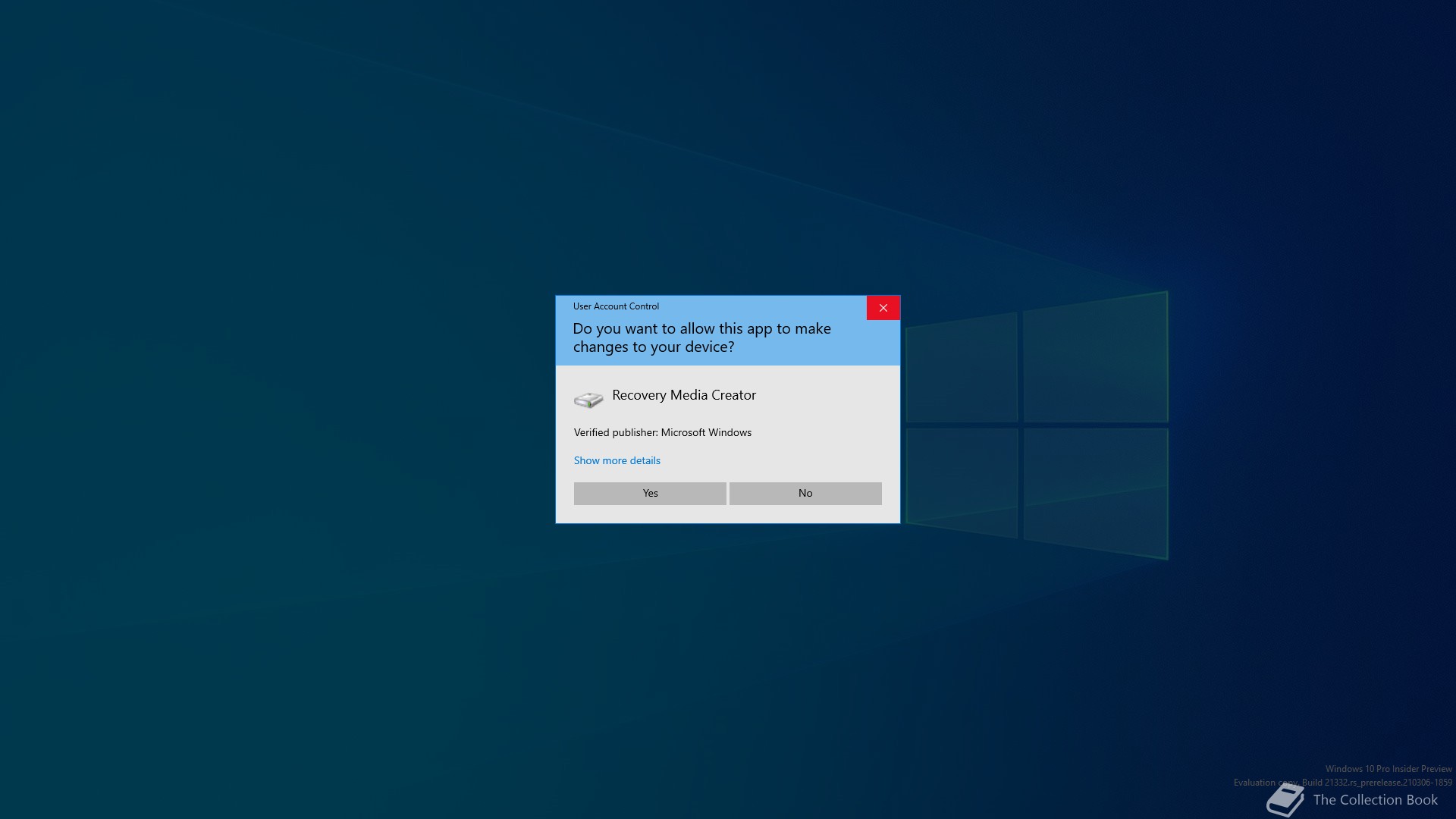The height and width of the screenshot is (819, 1456).
Task: Click the Collection Book book icon
Action: [x=1285, y=801]
